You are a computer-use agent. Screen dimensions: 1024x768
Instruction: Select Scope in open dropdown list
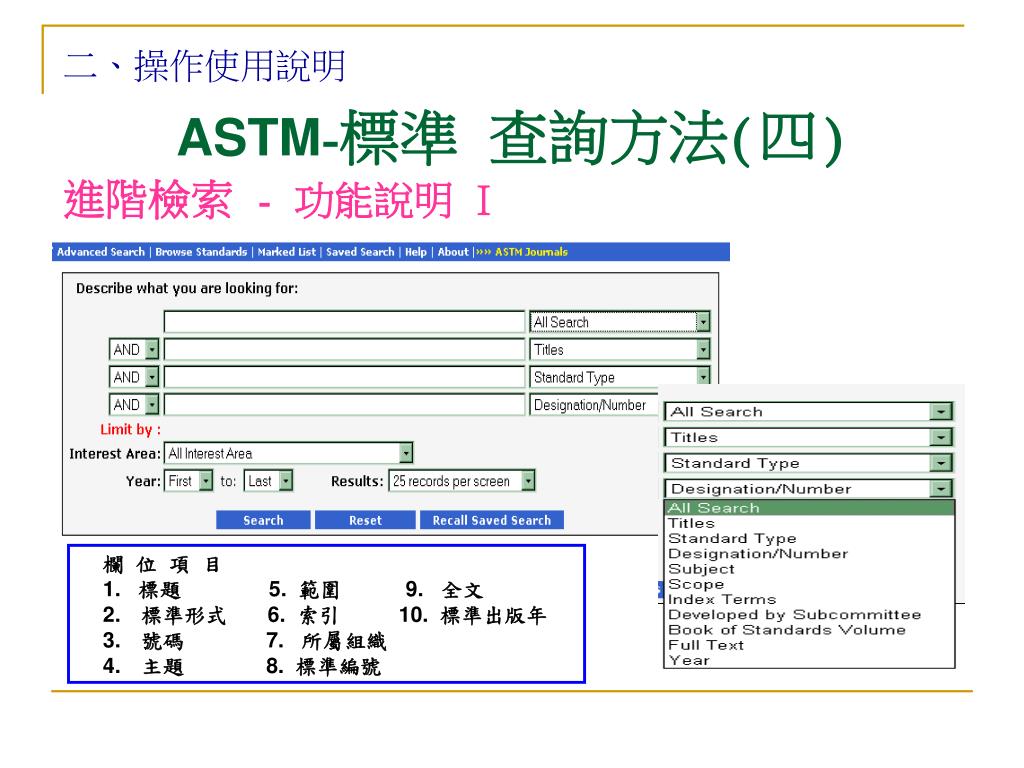809,584
